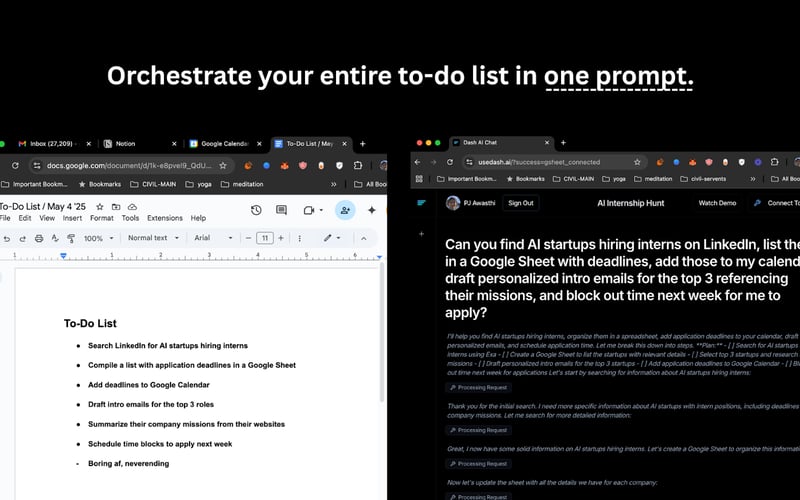Expand hidden bookmarks in the Docs window
Viewport: 800px width, 500px height.
334,184
